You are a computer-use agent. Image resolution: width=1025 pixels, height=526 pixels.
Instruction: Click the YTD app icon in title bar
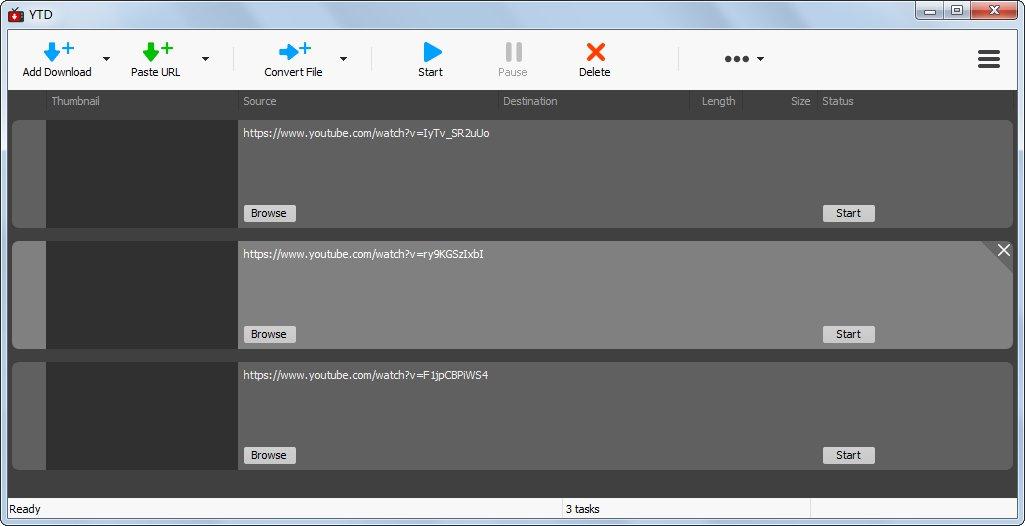pyautogui.click(x=16, y=13)
